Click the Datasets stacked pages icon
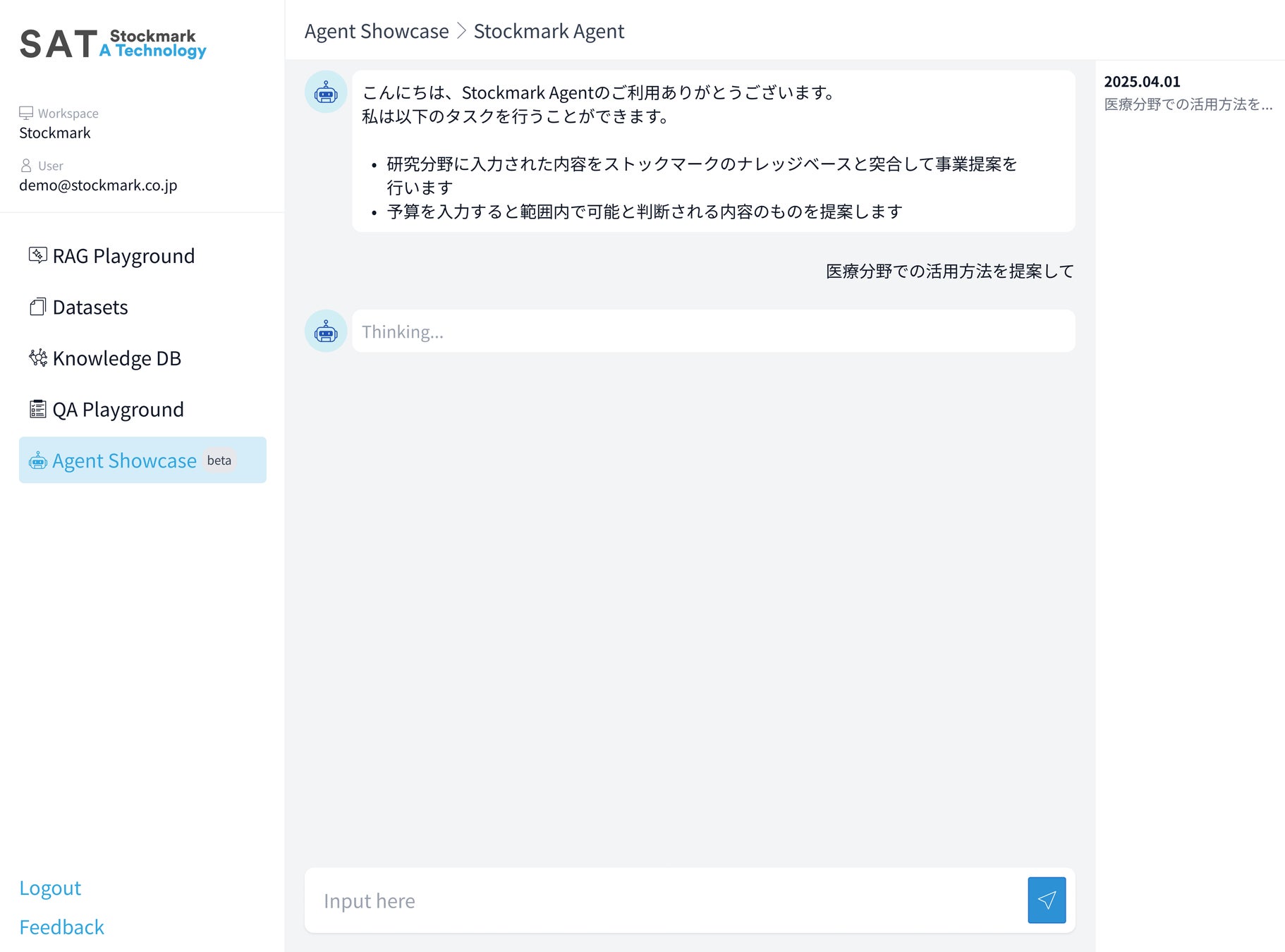 pyautogui.click(x=38, y=307)
